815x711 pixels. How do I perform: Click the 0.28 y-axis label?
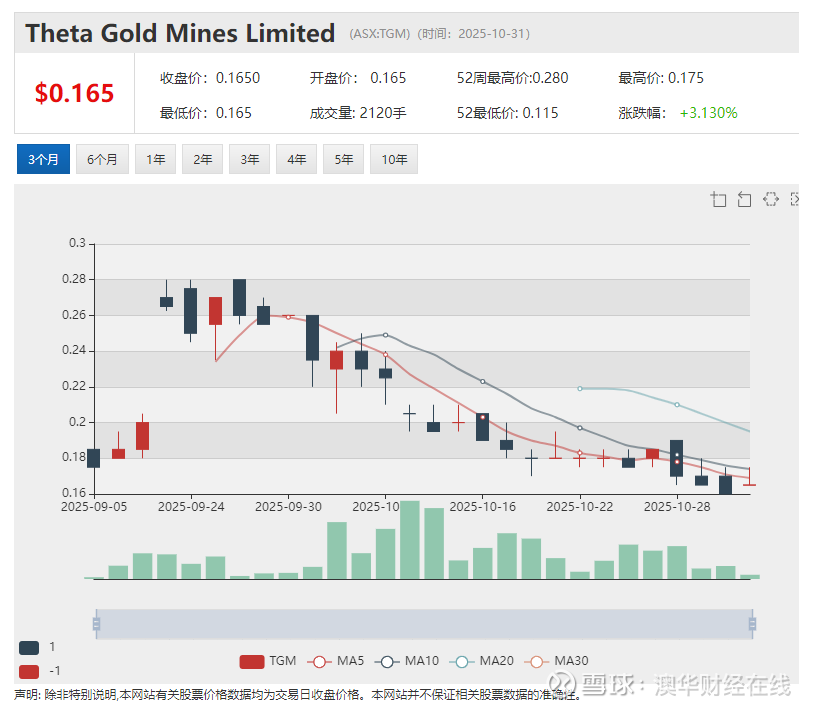point(74,279)
